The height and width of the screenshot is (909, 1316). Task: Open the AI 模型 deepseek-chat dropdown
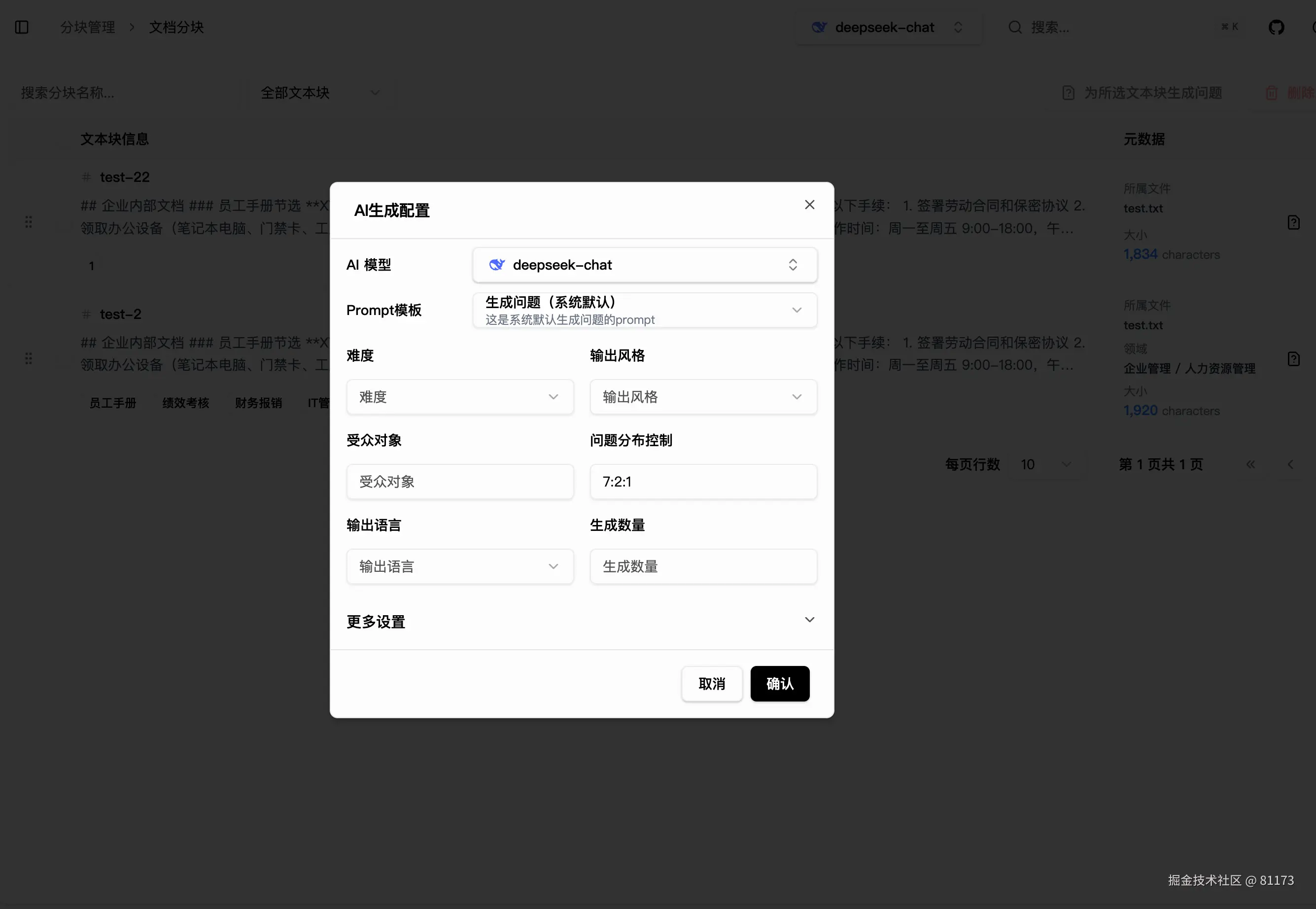coord(645,264)
